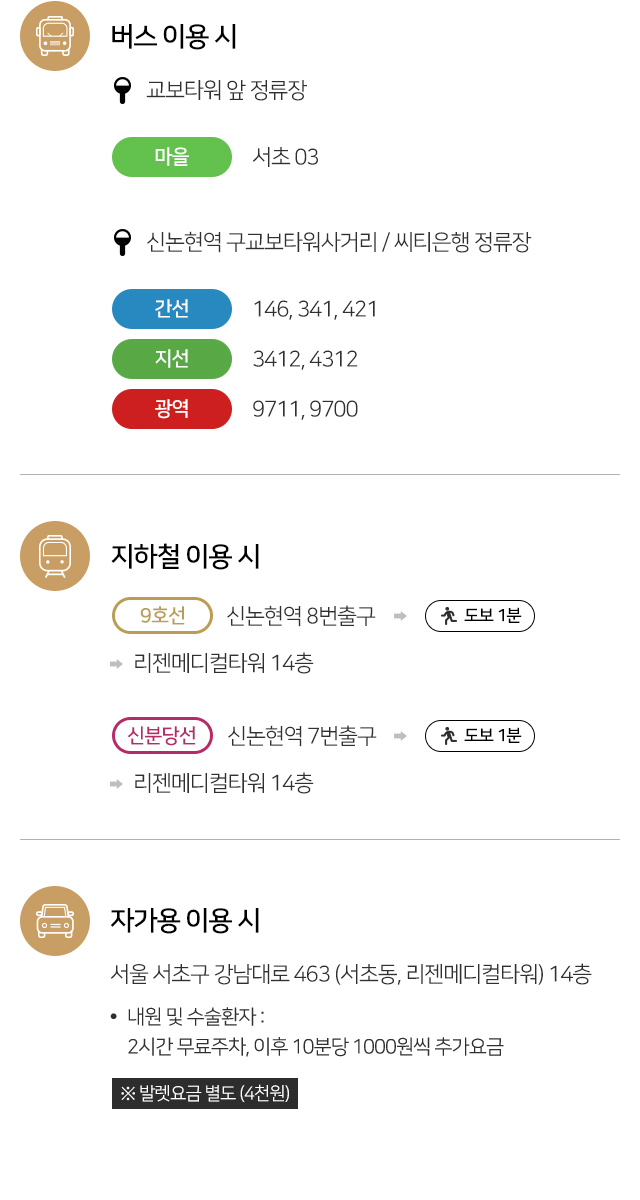
Task: Click the walking icon in the second 도보 1분 badge
Action: pyautogui.click(x=449, y=736)
